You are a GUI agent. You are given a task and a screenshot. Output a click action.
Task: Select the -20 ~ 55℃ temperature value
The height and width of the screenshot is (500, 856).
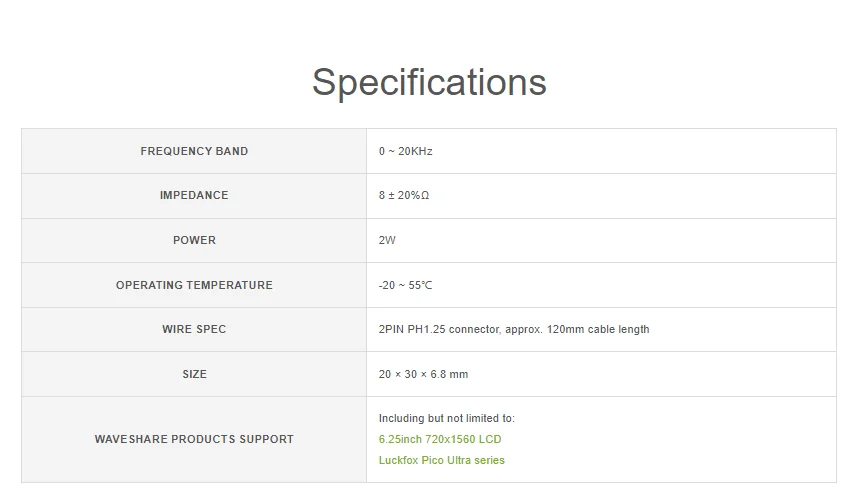point(405,285)
